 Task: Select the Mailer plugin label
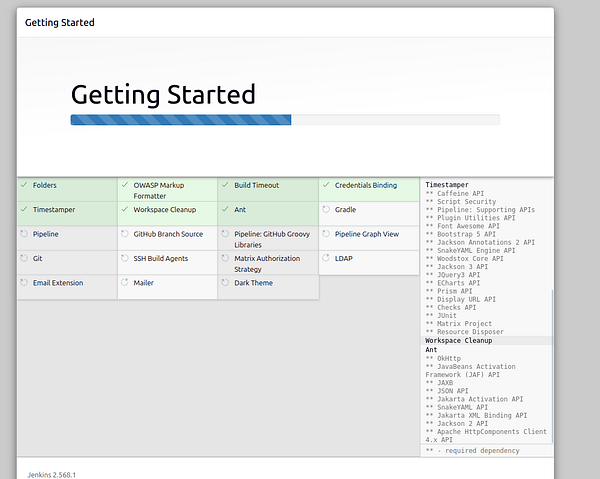coord(143,283)
